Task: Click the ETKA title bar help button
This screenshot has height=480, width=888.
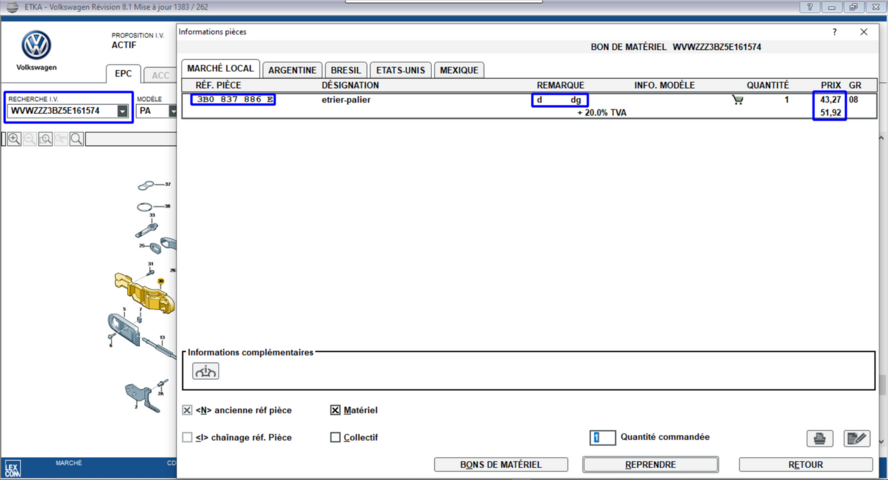Action: [x=808, y=7]
